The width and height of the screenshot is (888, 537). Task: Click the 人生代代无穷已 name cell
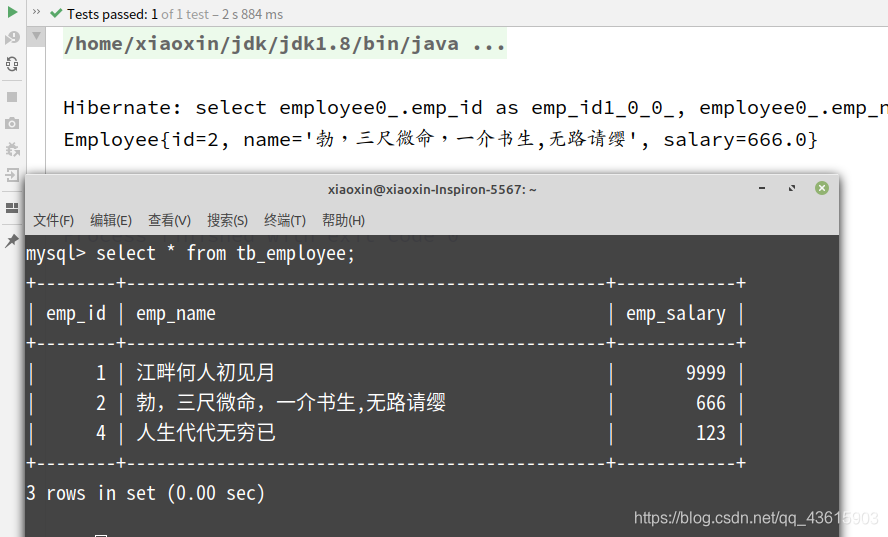point(206,433)
